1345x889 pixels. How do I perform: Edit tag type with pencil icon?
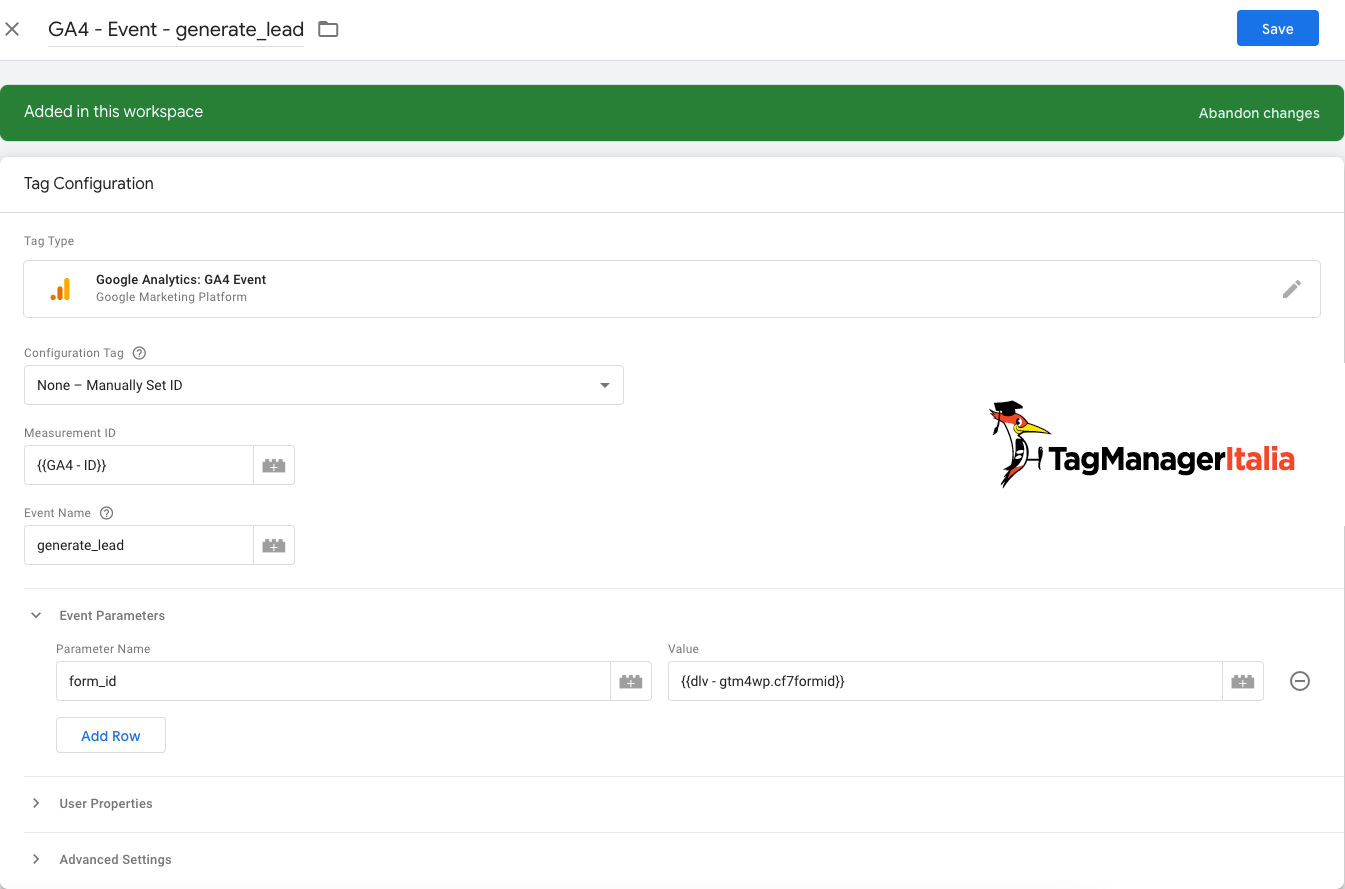click(x=1292, y=289)
